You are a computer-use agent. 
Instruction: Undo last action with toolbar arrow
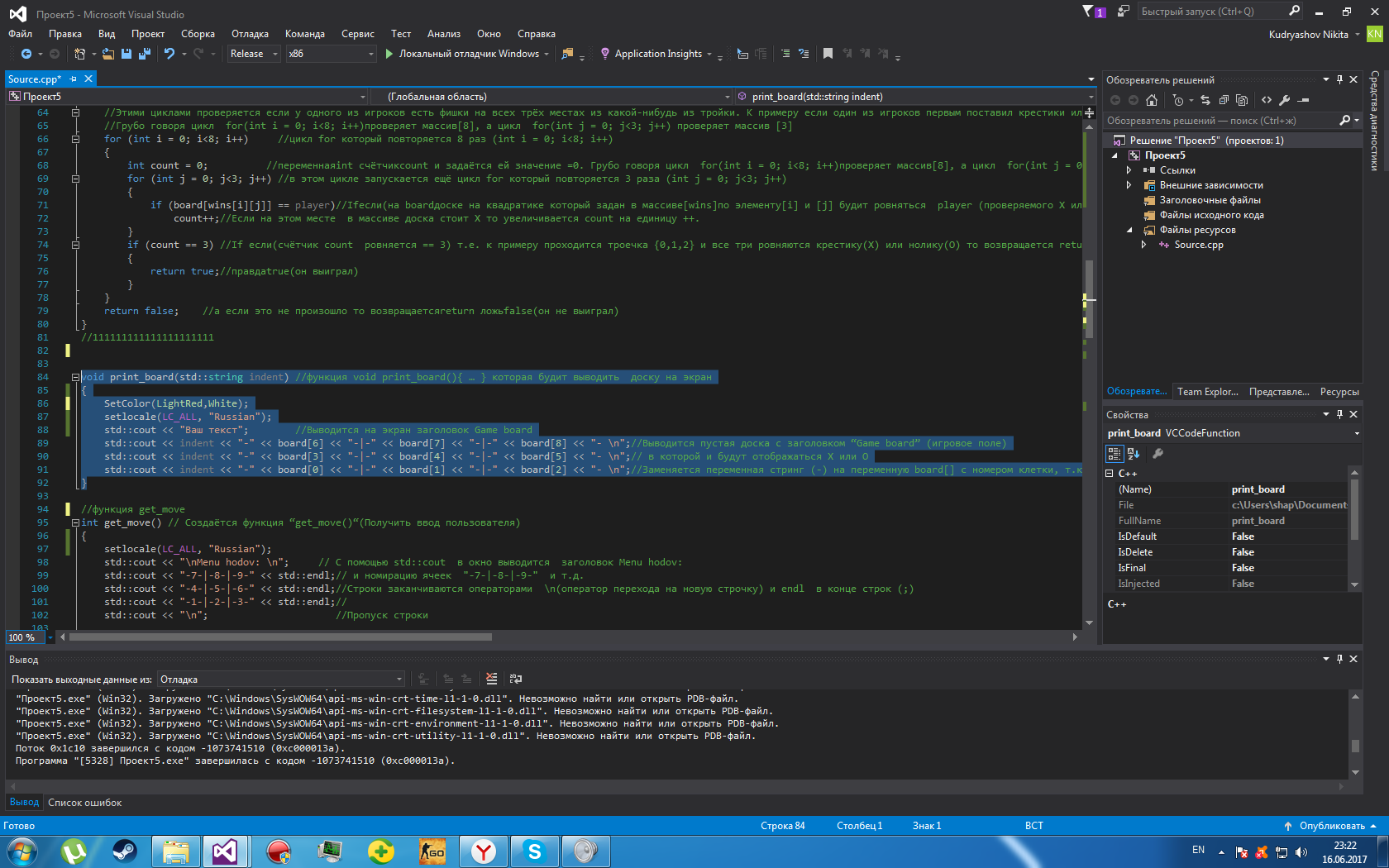click(x=169, y=54)
